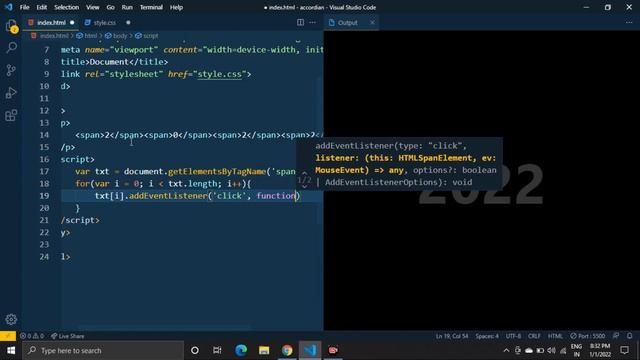Open Task View on taskbar
This screenshot has width=640, height=360.
[x=217, y=351]
